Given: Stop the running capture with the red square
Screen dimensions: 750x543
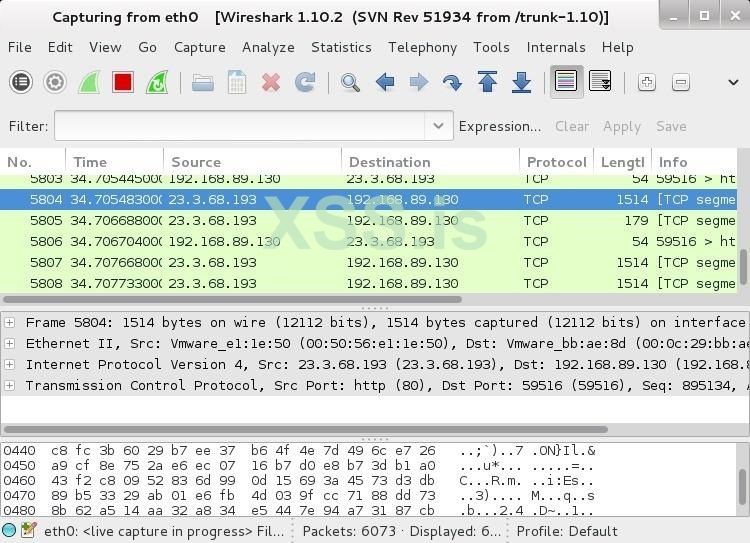Looking at the screenshot, I should tap(123, 82).
